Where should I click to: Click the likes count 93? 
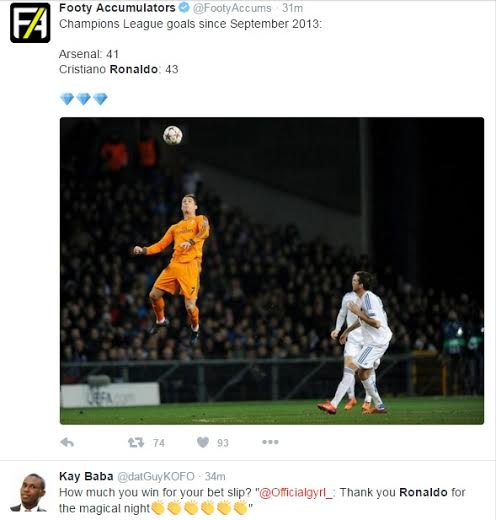(x=223, y=443)
